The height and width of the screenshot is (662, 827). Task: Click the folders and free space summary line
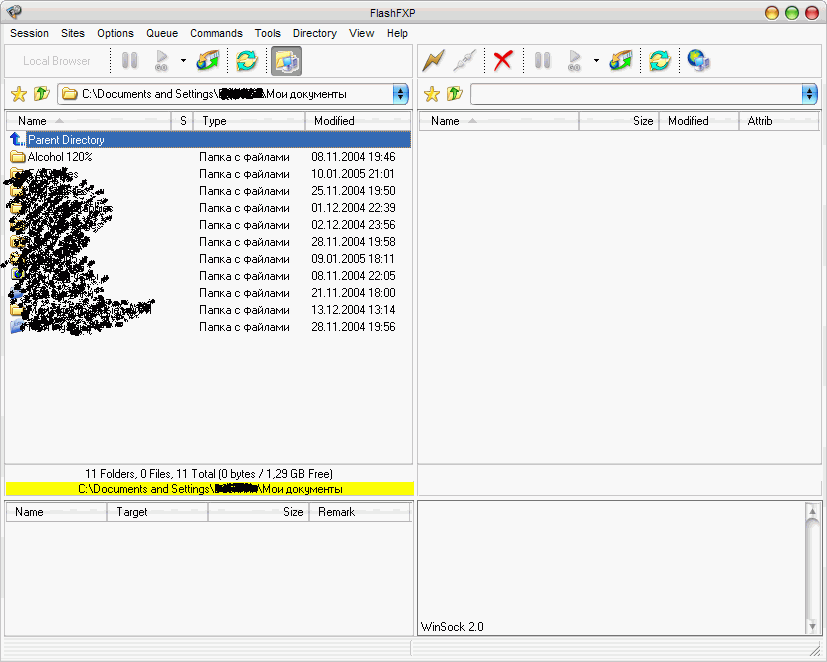coord(209,474)
